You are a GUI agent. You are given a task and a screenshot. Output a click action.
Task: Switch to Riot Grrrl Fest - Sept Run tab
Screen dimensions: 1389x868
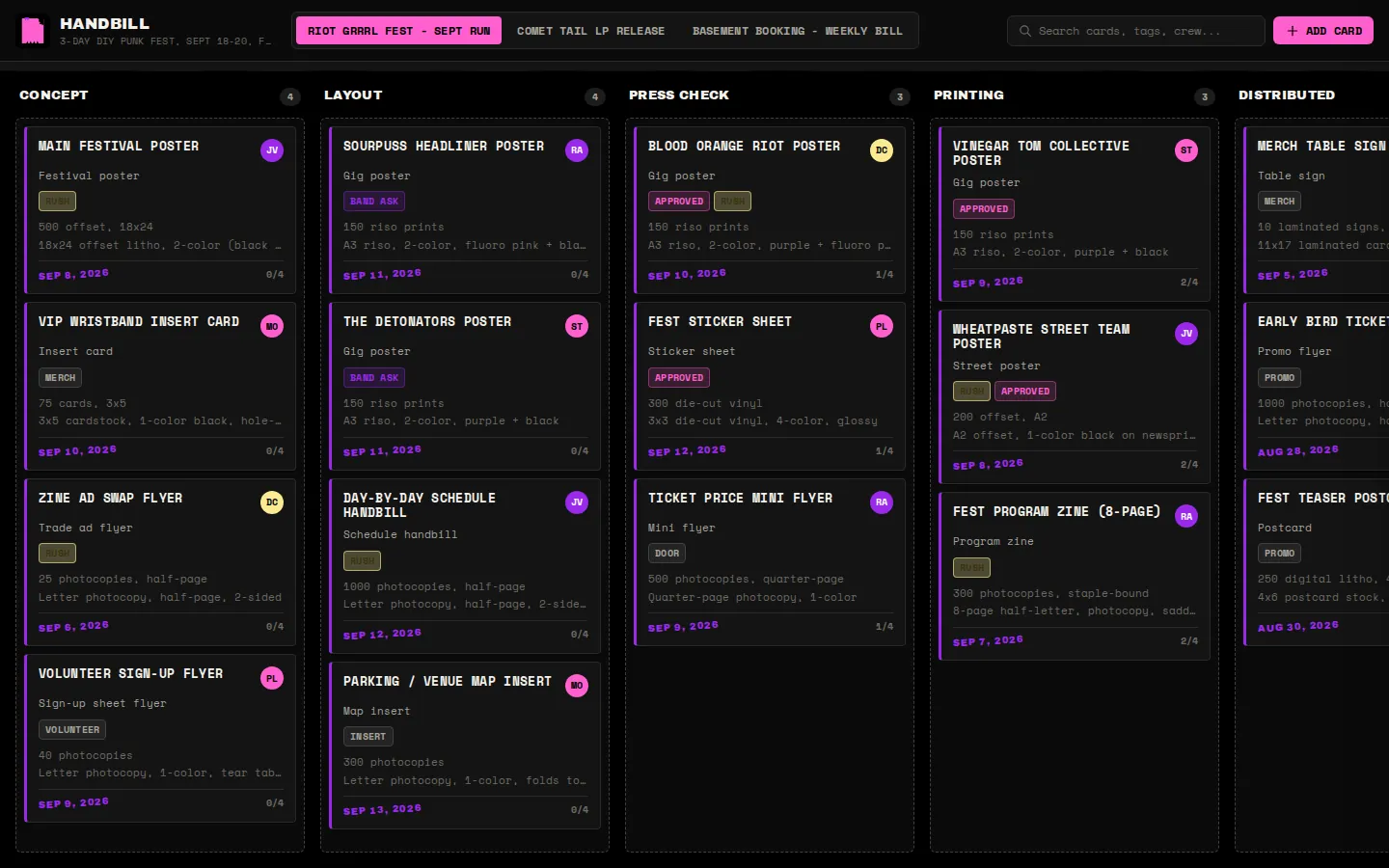click(x=398, y=31)
